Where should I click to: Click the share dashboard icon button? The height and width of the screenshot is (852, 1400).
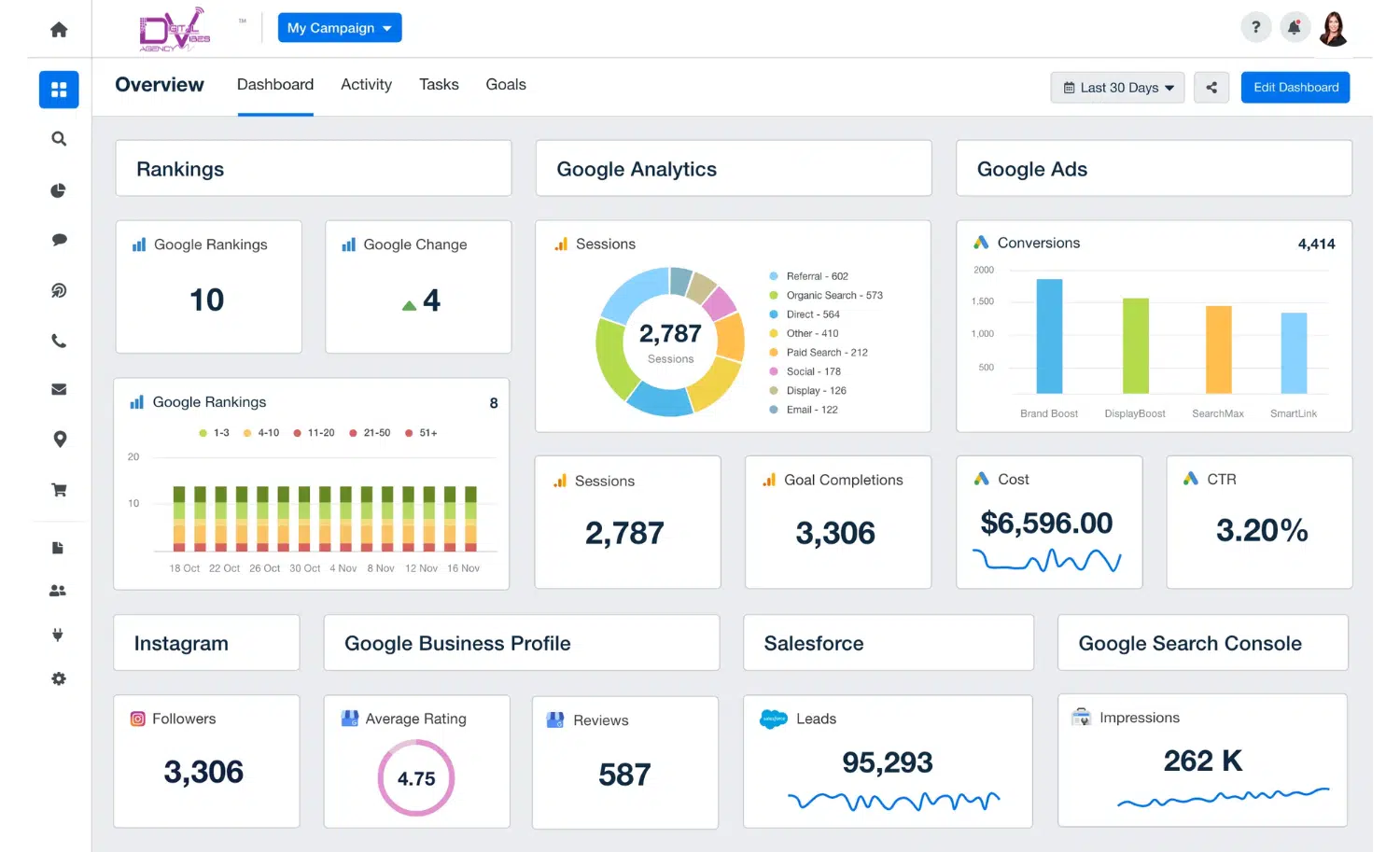1211,88
